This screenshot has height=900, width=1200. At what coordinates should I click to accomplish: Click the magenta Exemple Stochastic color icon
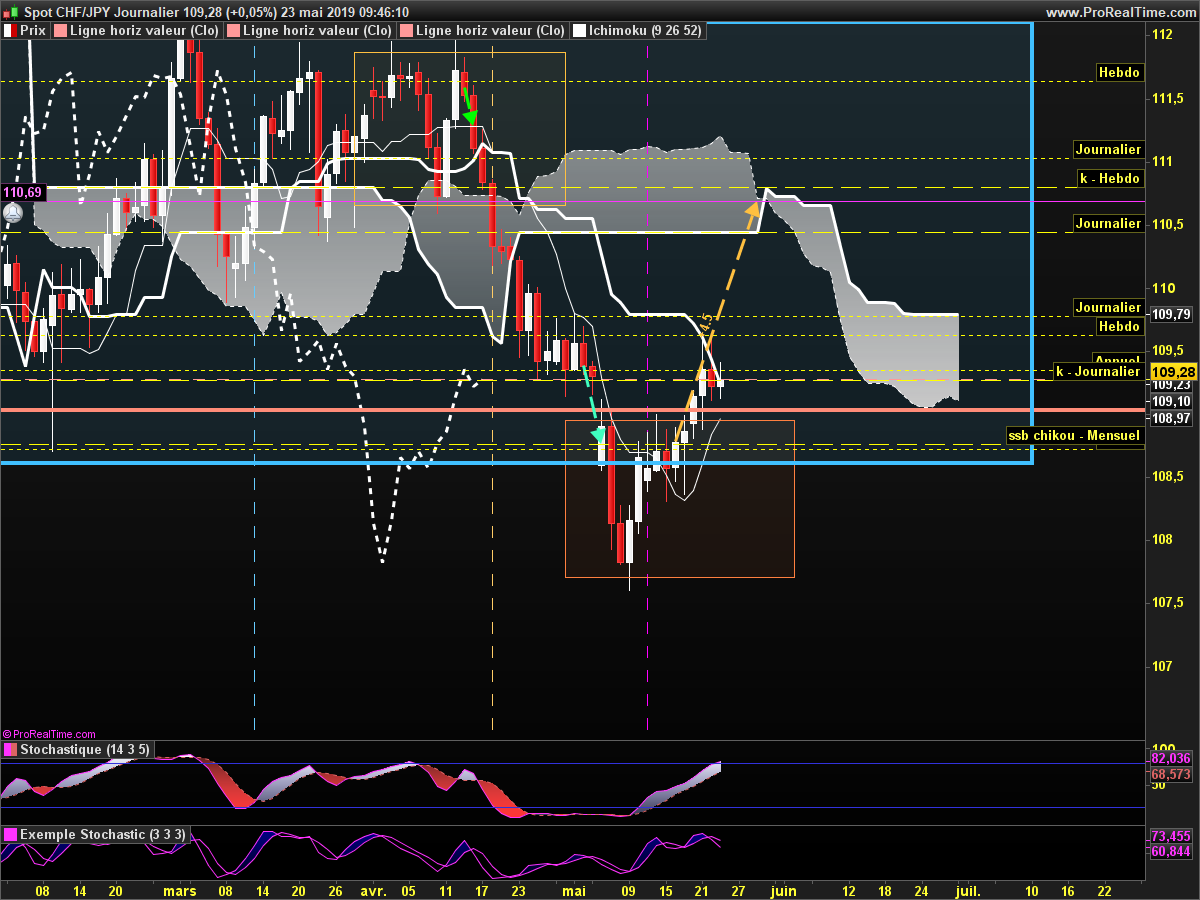[x=10, y=834]
